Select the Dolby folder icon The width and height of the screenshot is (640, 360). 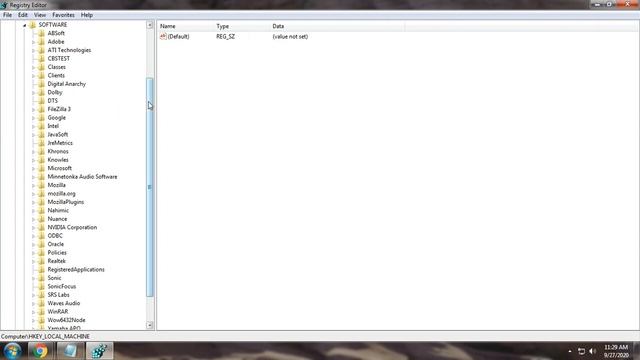[x=41, y=92]
